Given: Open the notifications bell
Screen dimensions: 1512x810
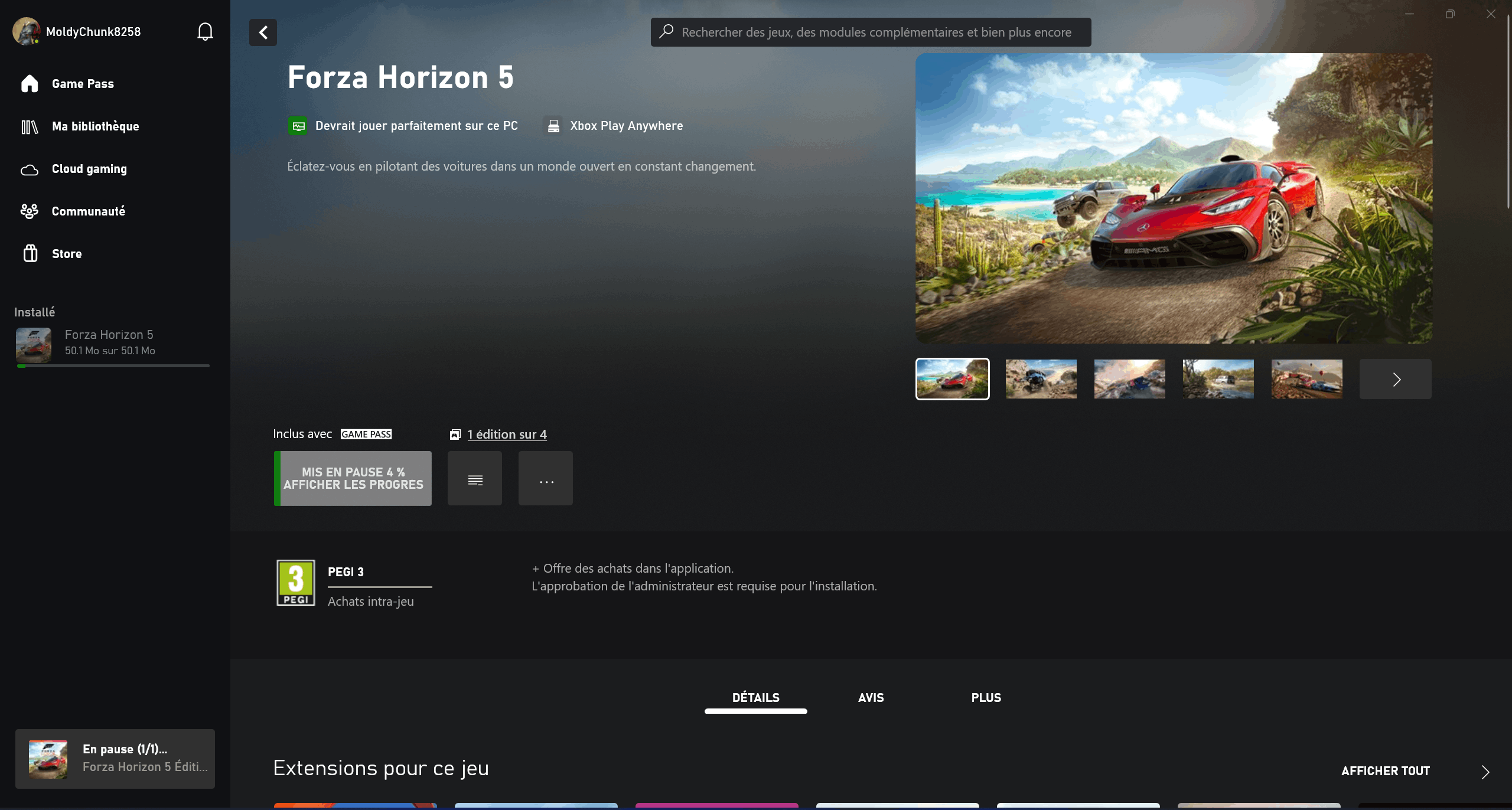Looking at the screenshot, I should [x=205, y=32].
